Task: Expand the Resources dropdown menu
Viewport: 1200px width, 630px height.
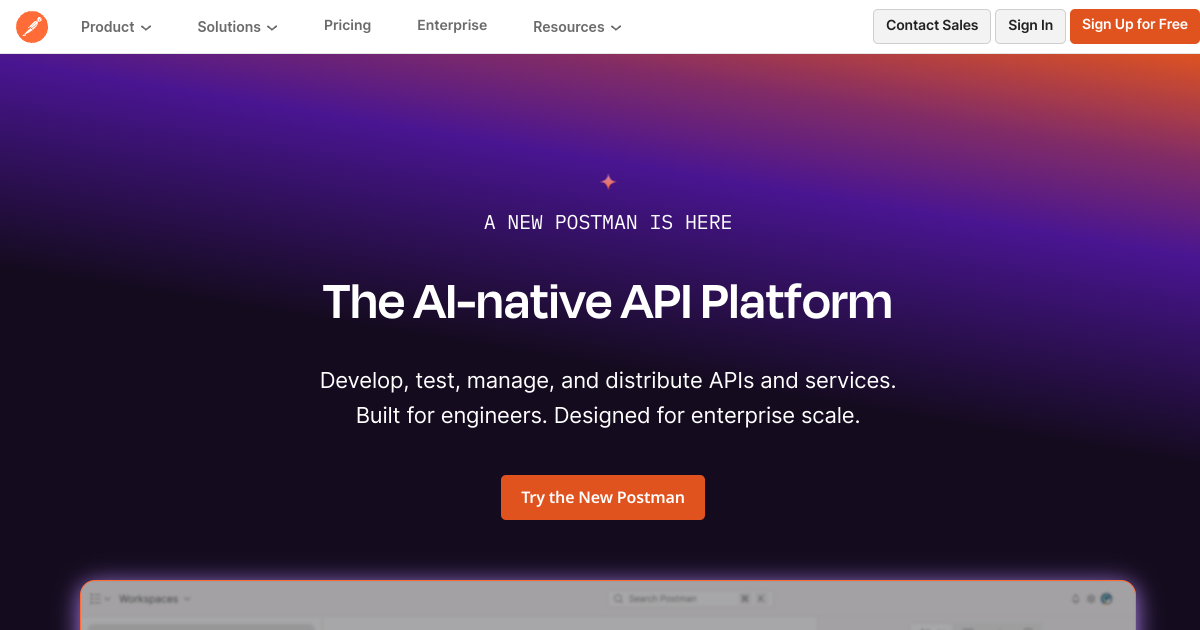Action: [x=577, y=27]
